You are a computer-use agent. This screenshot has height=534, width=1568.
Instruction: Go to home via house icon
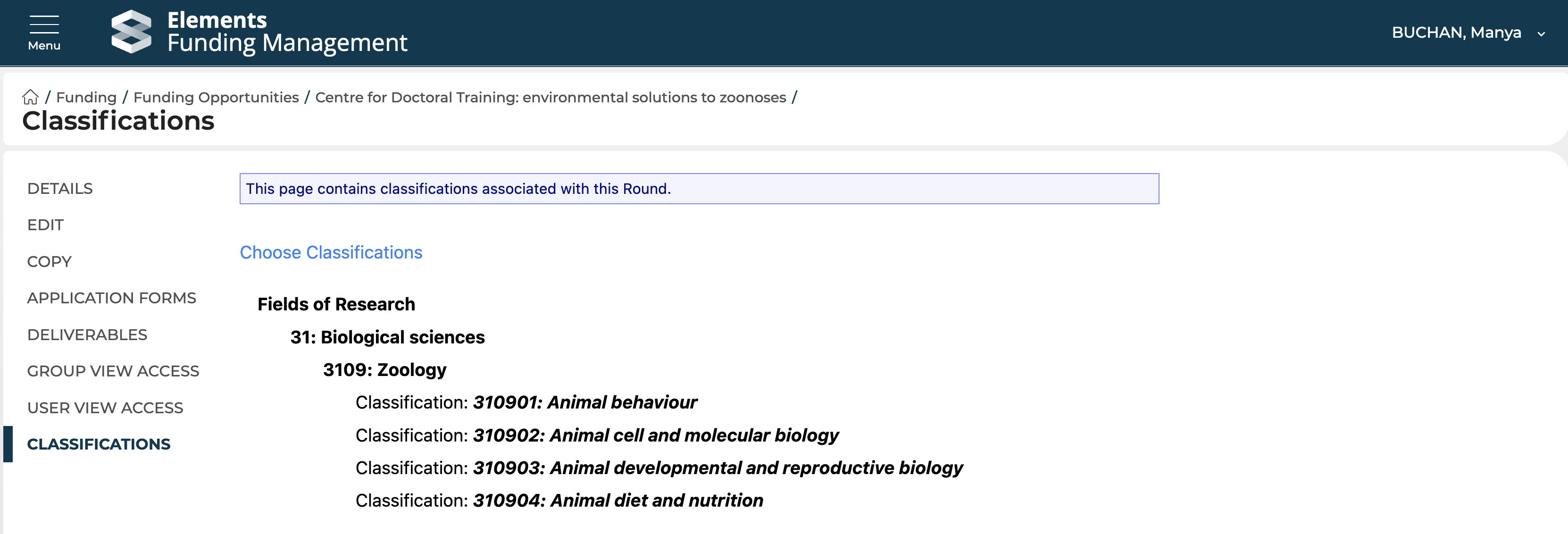click(30, 98)
